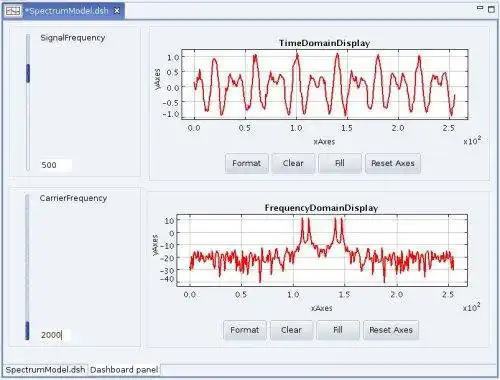500x380 pixels.
Task: Click inside the FrequencyDomainDisplay spectrum chart
Action: pos(322,250)
